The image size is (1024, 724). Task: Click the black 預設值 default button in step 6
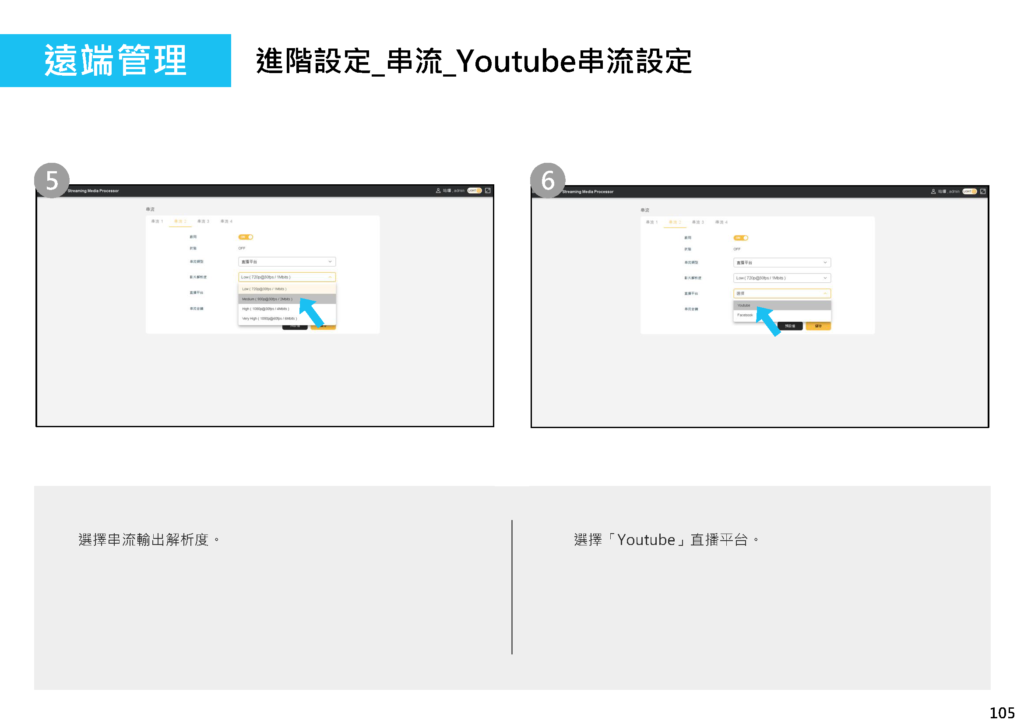(790, 326)
